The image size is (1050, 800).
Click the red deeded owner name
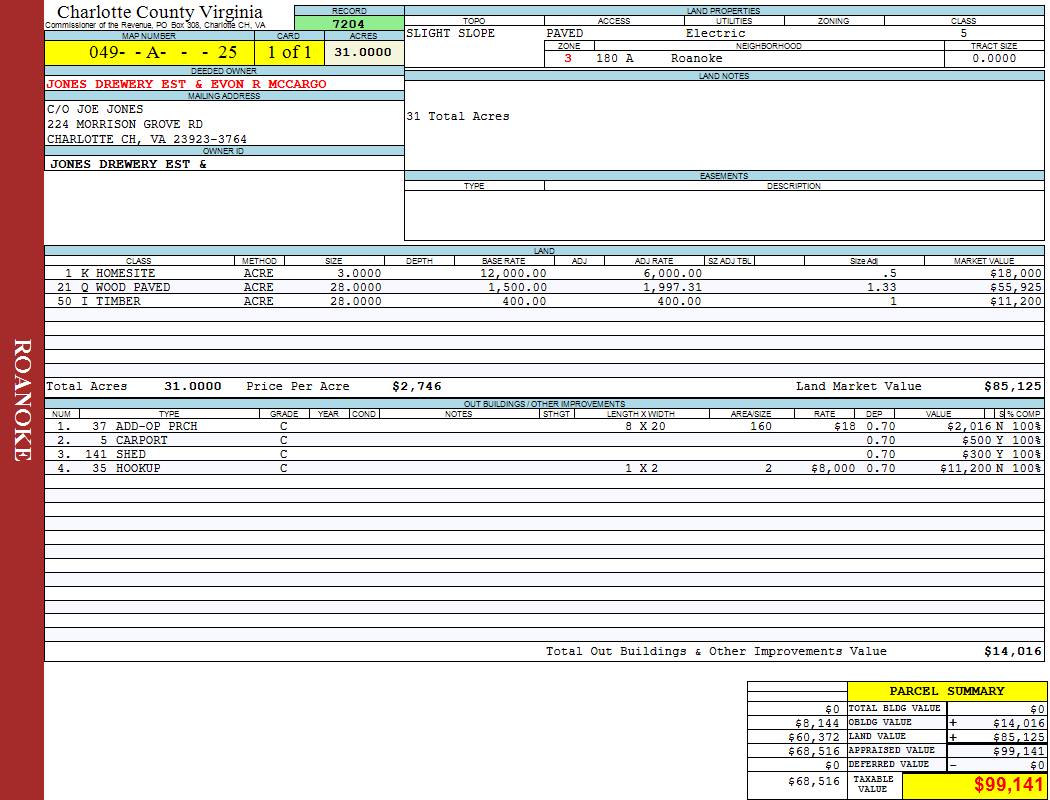point(186,84)
